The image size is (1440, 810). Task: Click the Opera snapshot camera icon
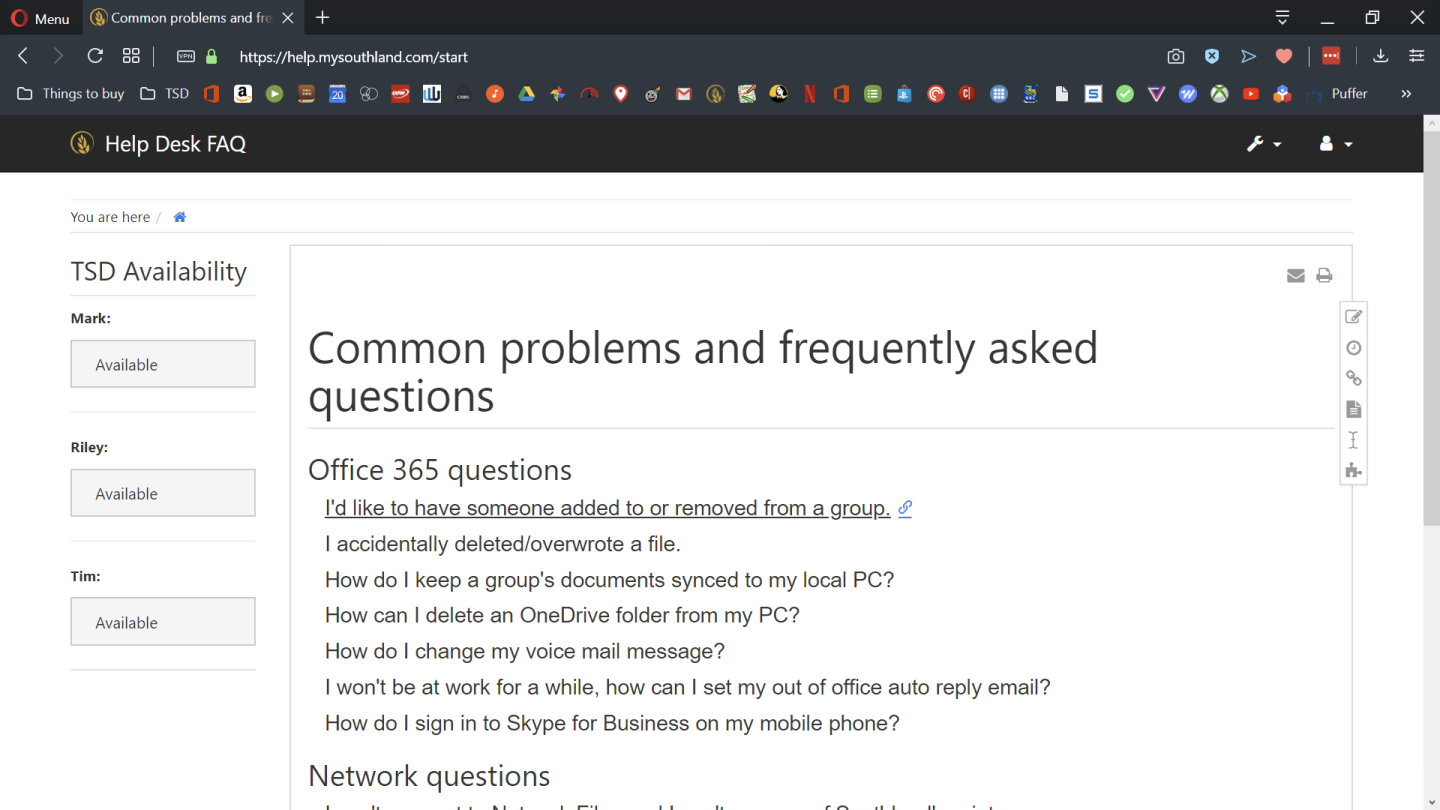click(x=1176, y=57)
